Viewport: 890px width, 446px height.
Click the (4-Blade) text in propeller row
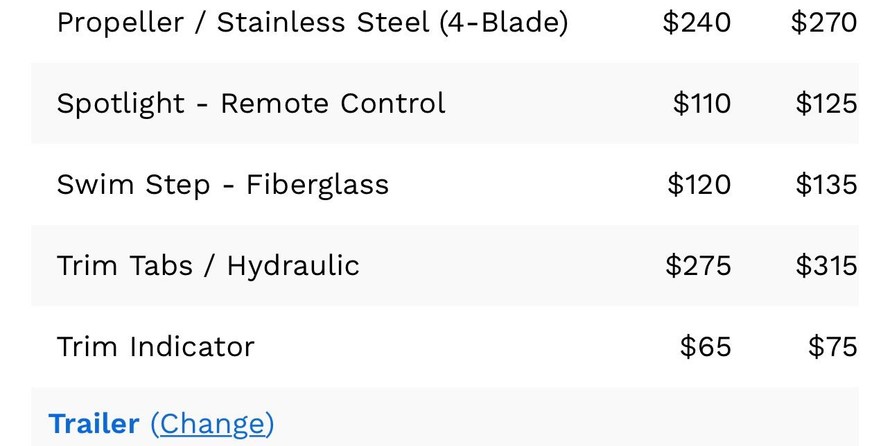(x=503, y=22)
